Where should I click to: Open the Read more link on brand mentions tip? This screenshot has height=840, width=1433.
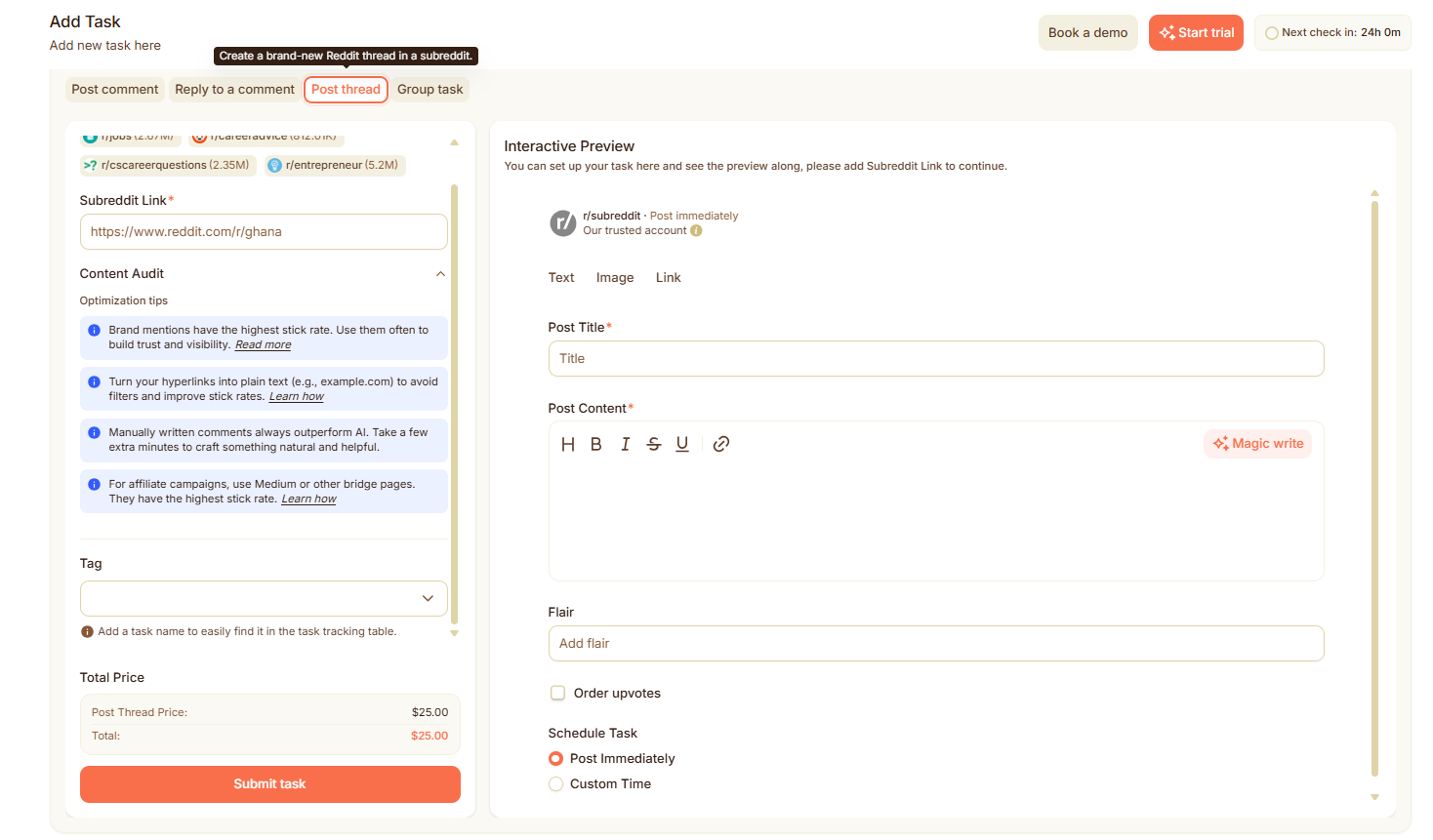tap(264, 345)
